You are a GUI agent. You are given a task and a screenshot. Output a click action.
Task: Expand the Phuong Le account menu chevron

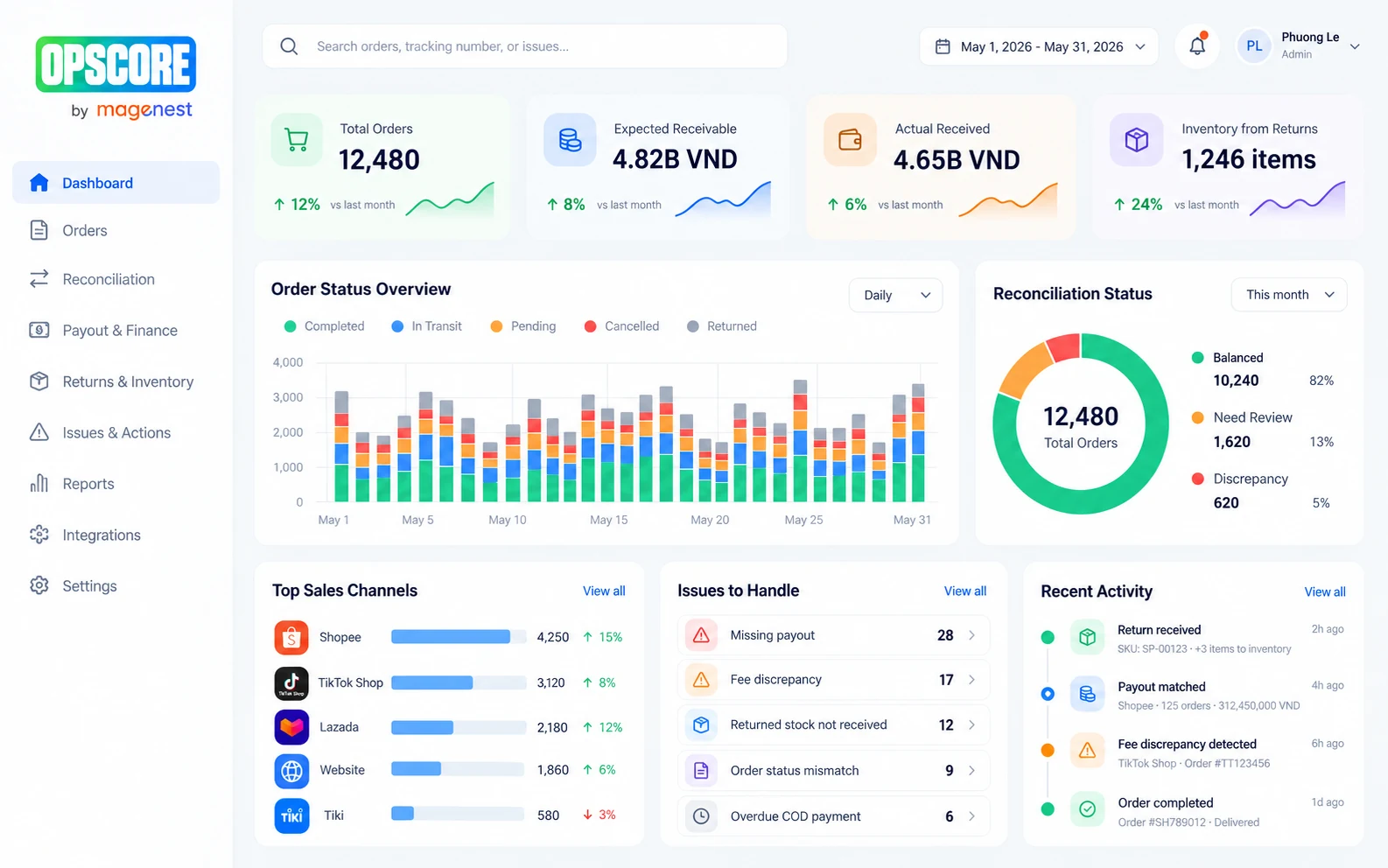coord(1355,46)
